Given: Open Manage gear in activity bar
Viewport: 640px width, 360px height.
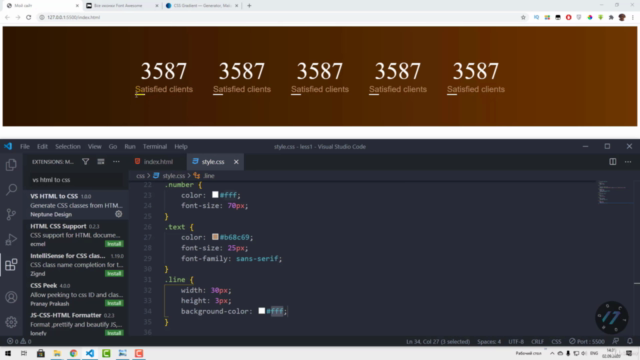Looking at the screenshot, I should tap(11, 322).
